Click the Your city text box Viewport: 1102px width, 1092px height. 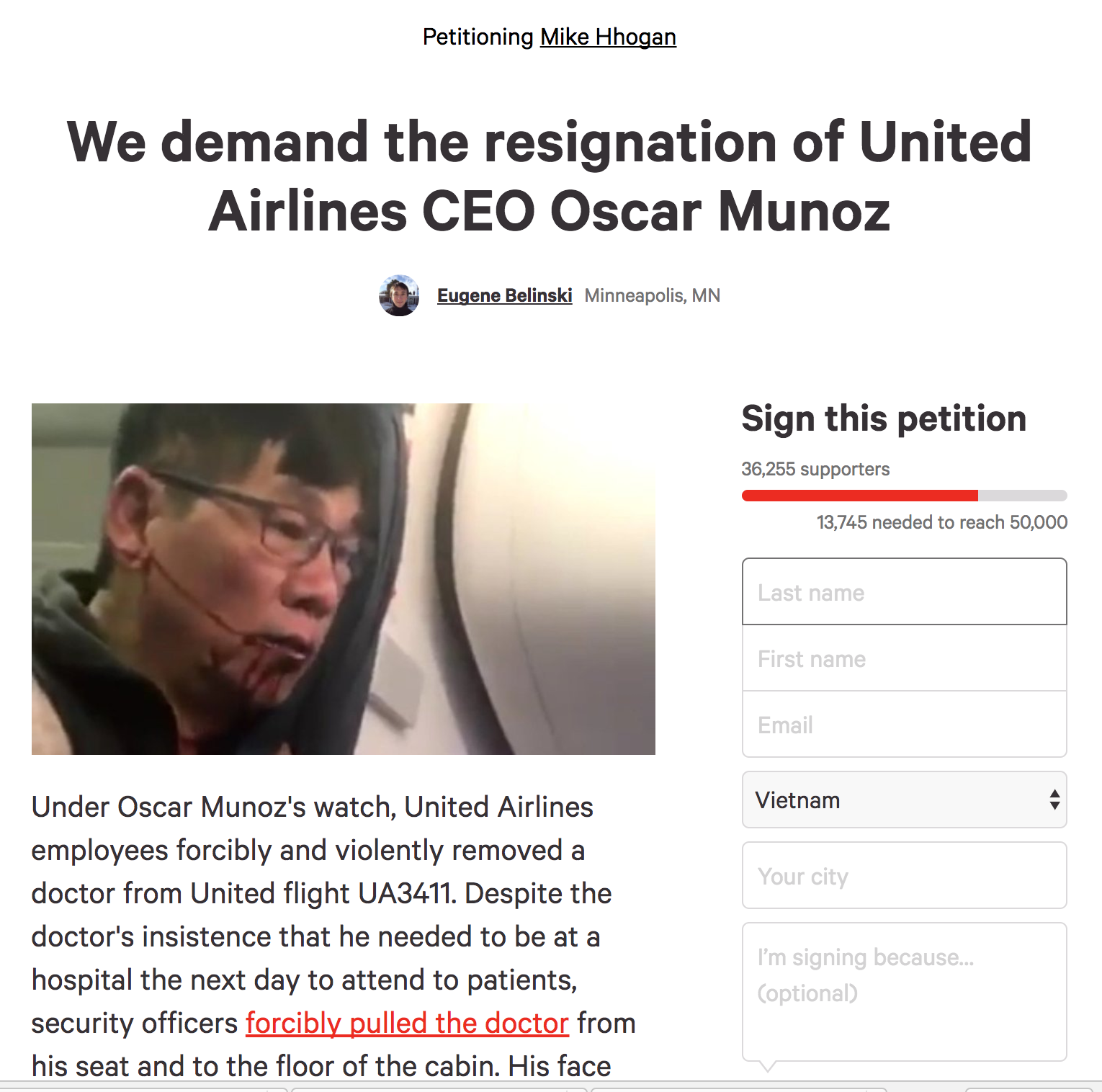904,876
